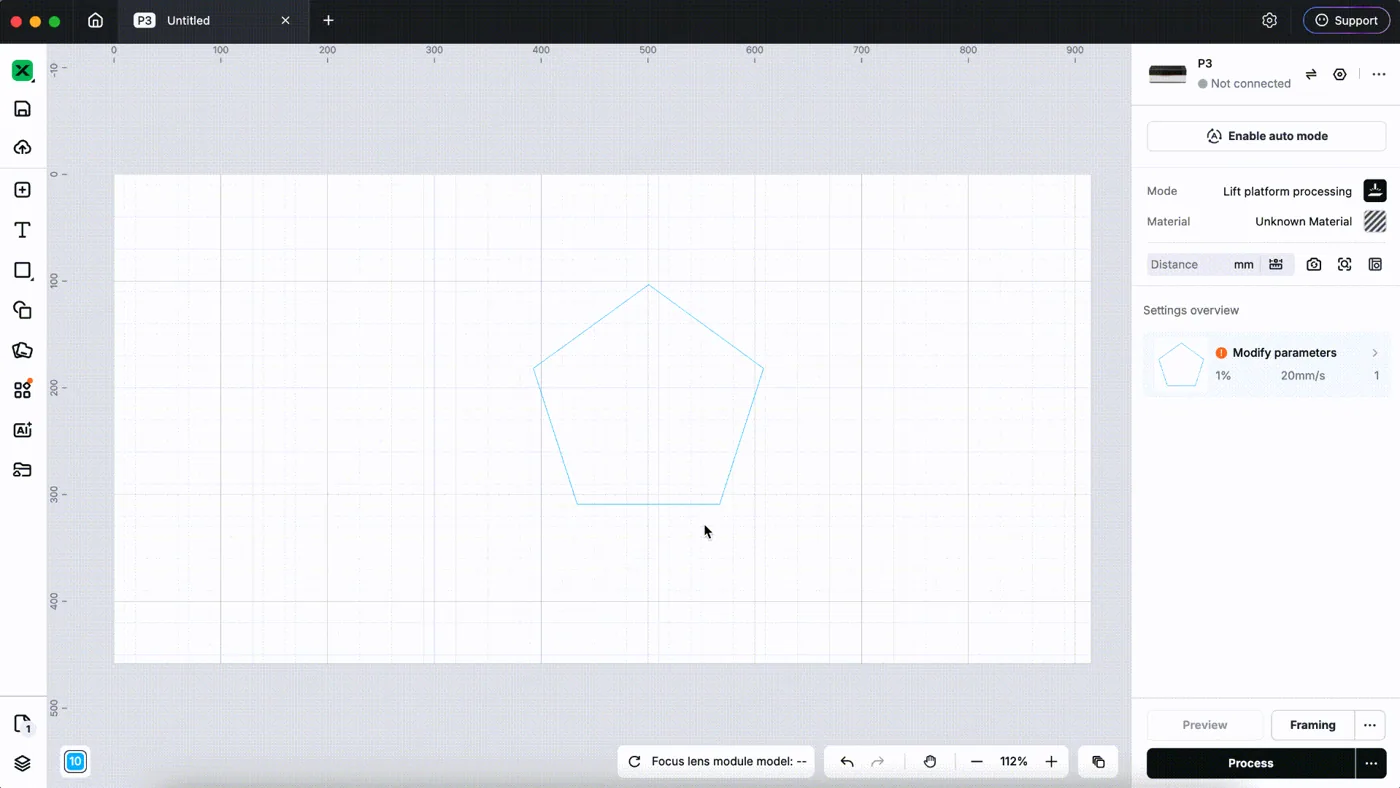
Task: Click the pentagon thumbnail in Settings overview
Action: (1181, 365)
